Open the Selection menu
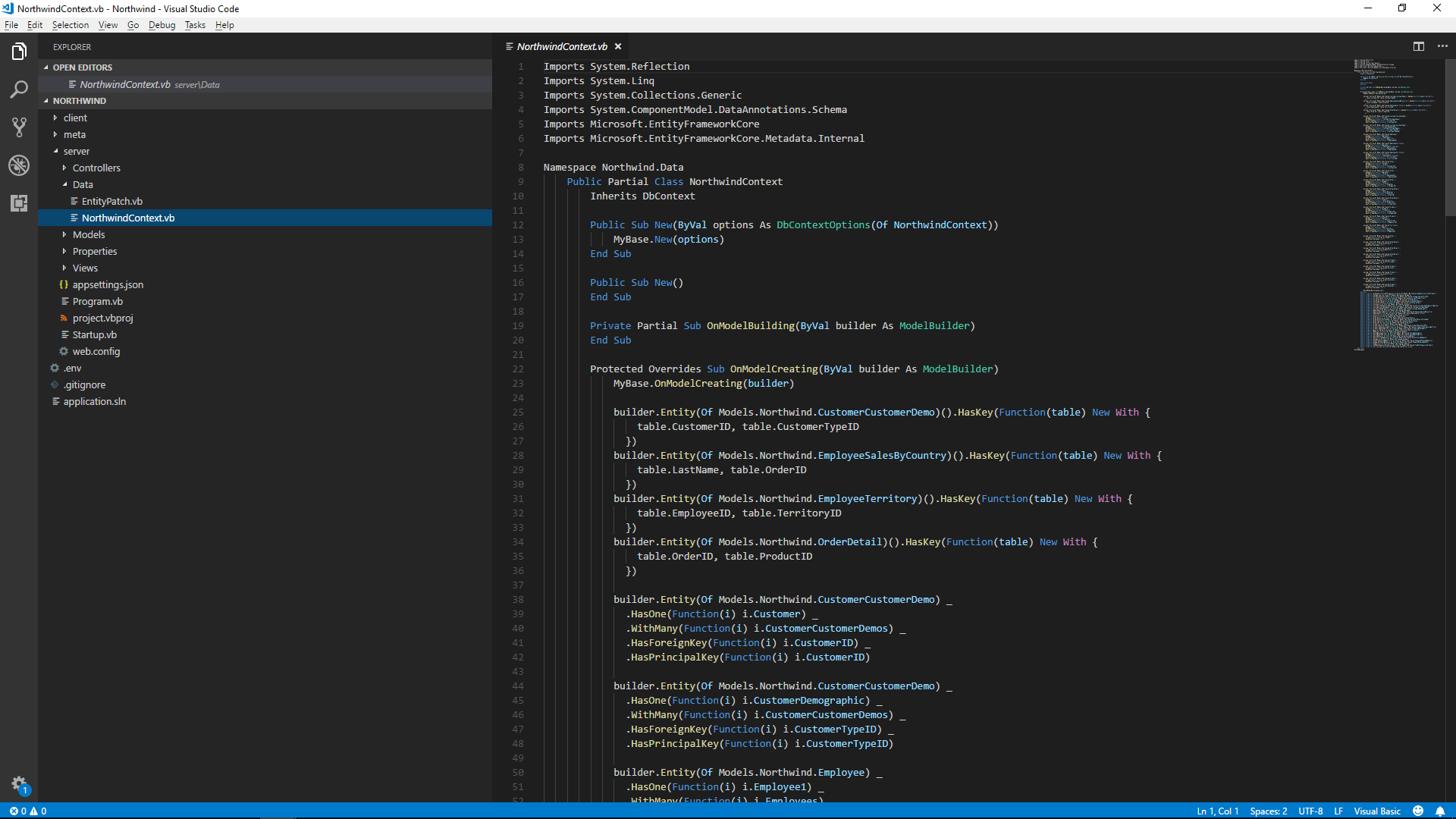This screenshot has height=819, width=1456. tap(71, 25)
